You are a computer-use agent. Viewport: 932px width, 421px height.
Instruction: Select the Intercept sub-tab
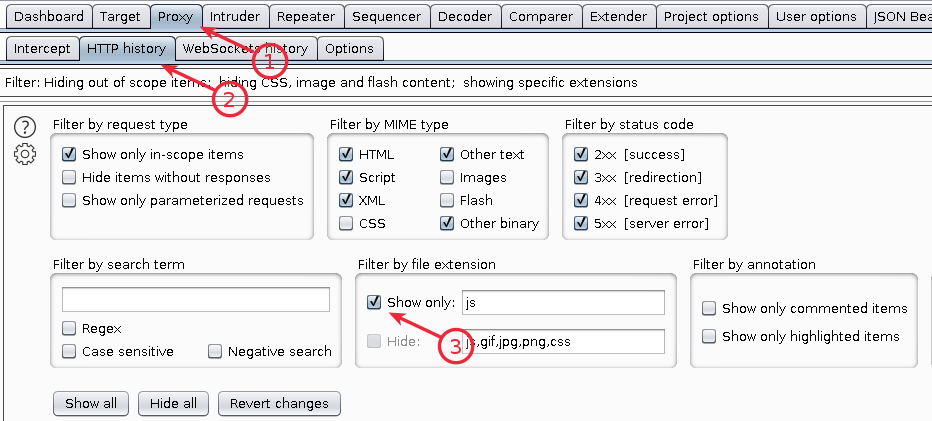point(43,49)
